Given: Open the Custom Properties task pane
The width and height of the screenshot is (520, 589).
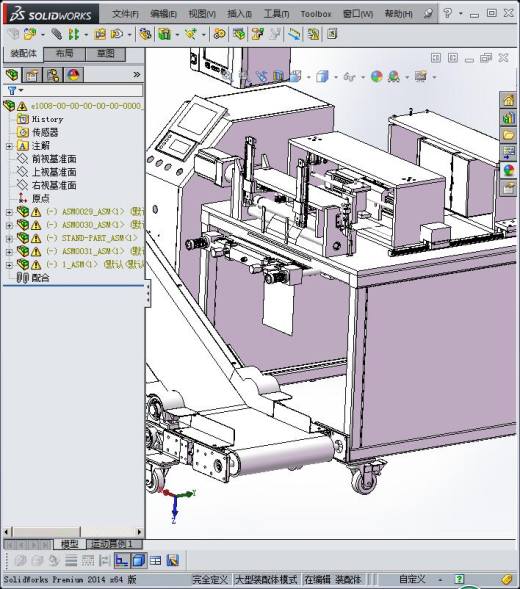Looking at the screenshot, I should 508,187.
